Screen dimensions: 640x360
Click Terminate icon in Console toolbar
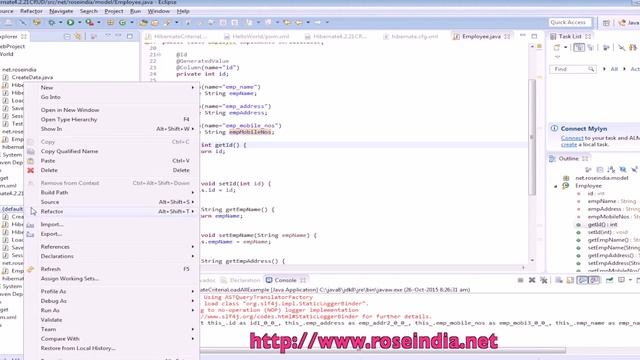[520, 280]
